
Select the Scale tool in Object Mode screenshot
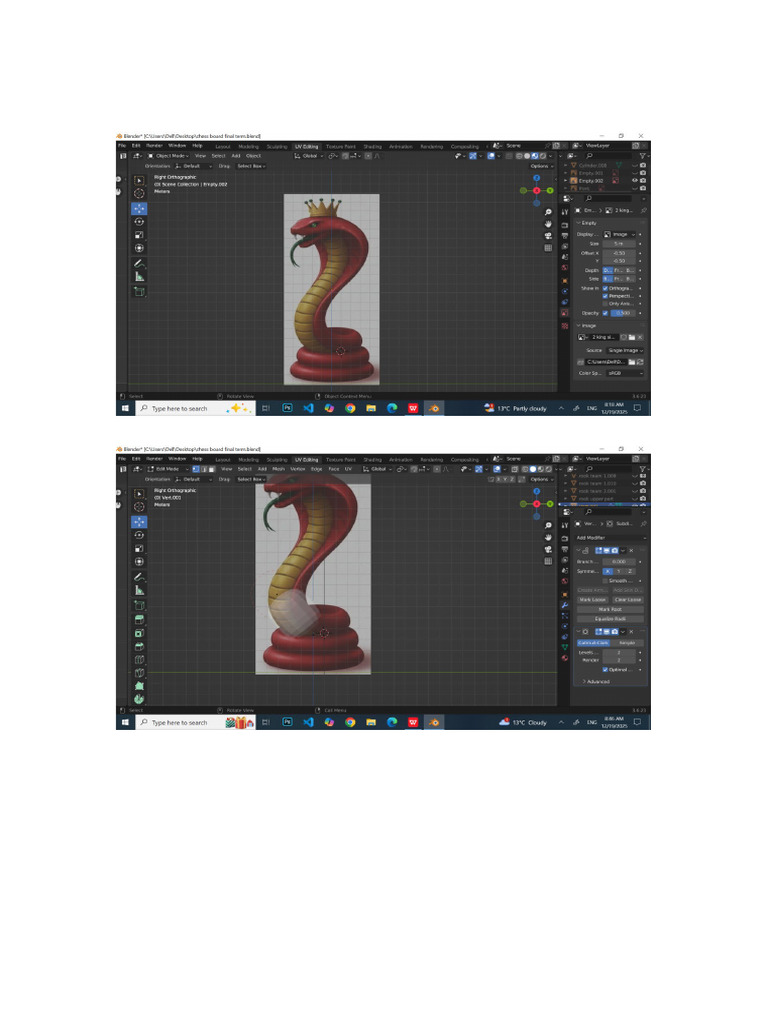click(x=139, y=235)
